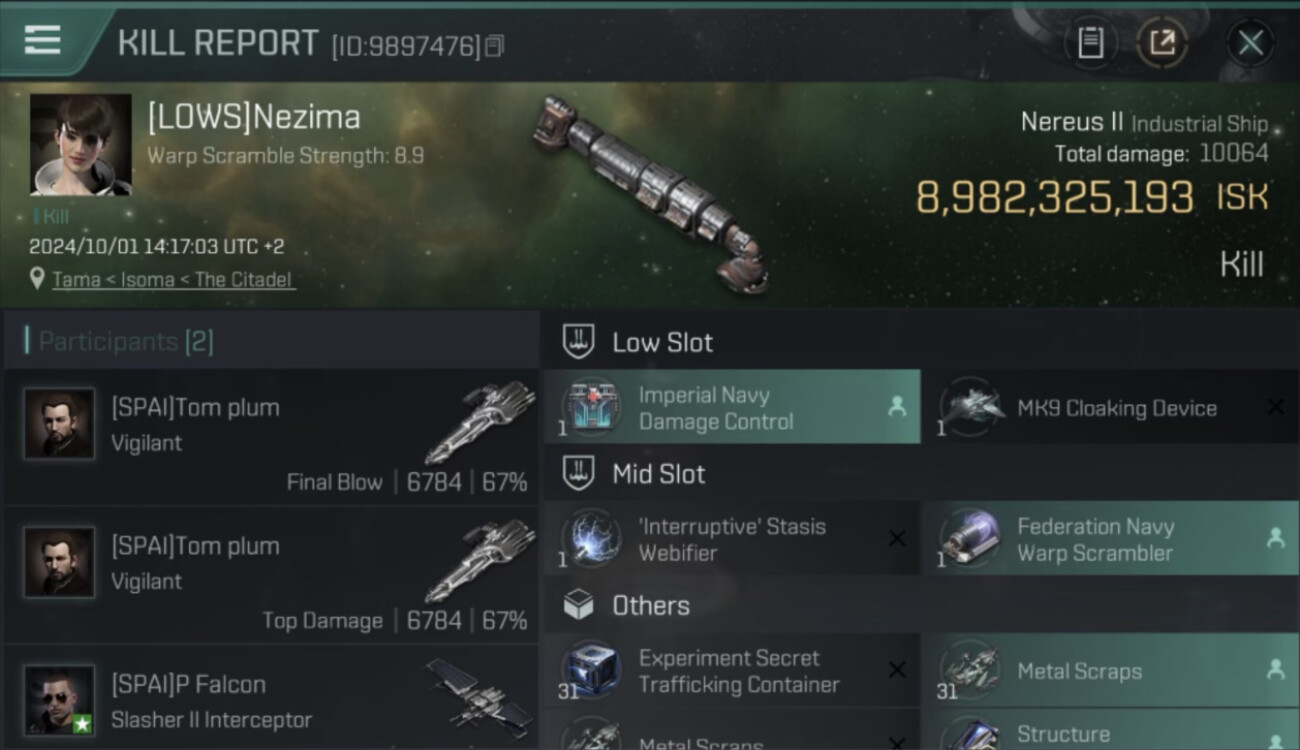The height and width of the screenshot is (750, 1300).
Task: Click the Nereus II ship image
Action: coord(652,192)
